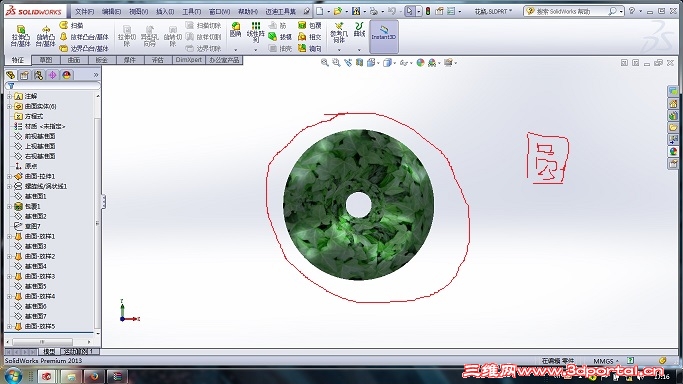Click the Zoom to Area icon
Viewport: 683px width, 384px height.
coord(336,63)
